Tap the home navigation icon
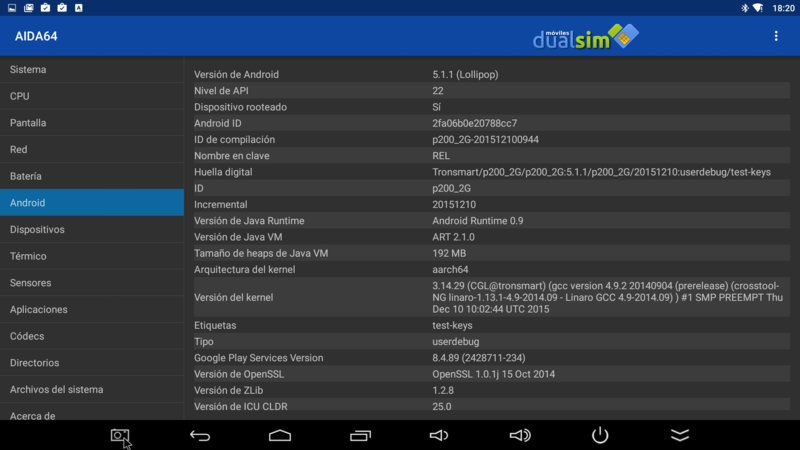The width and height of the screenshot is (800, 450). [280, 435]
